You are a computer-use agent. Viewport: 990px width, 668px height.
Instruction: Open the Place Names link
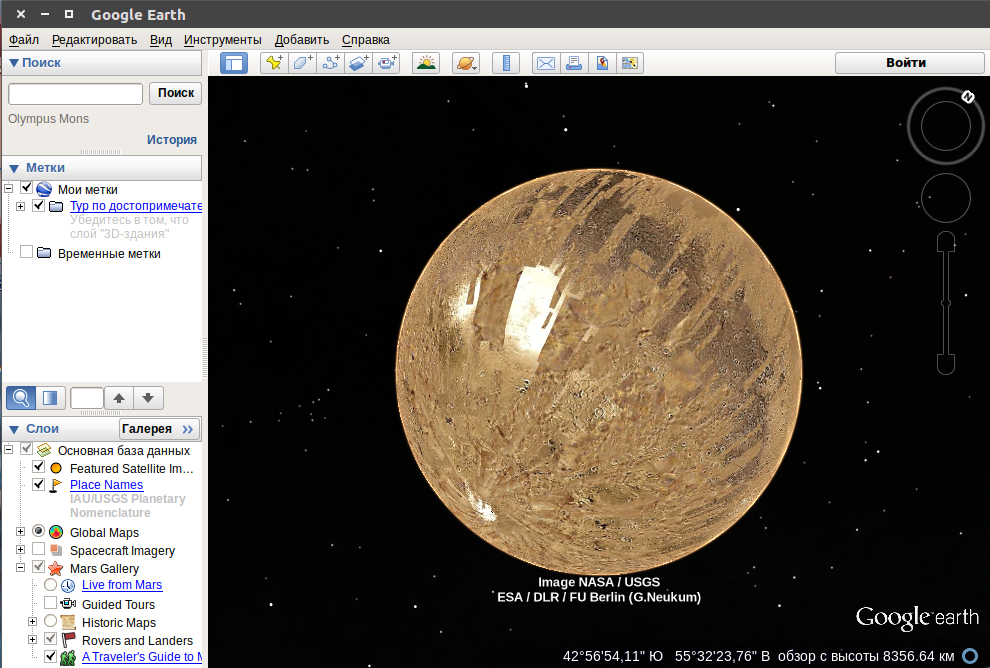click(107, 485)
